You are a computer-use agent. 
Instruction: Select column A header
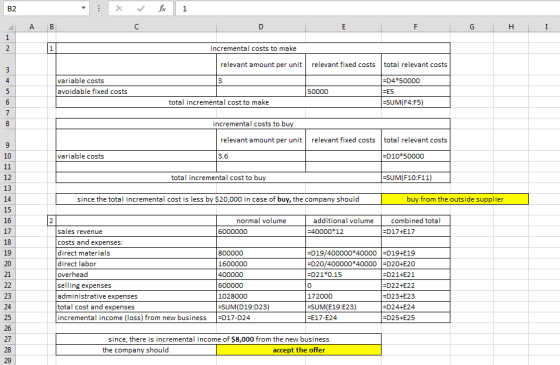(31, 27)
